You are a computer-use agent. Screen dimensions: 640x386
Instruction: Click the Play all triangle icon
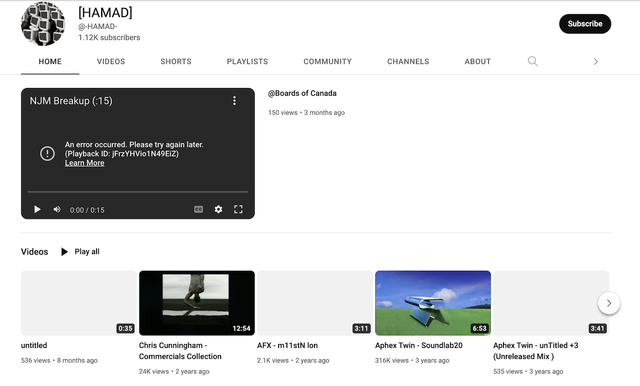tap(64, 252)
